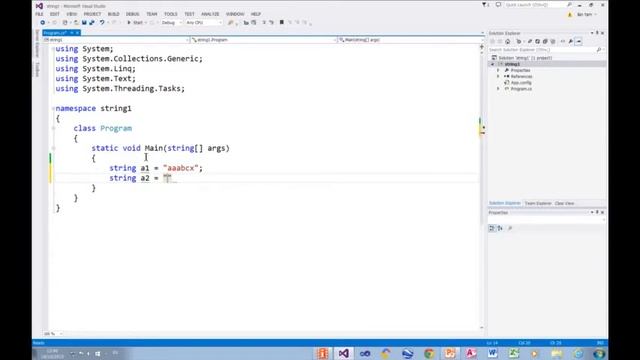
Task: Open the DEBUG menu
Action: (x=132, y=14)
